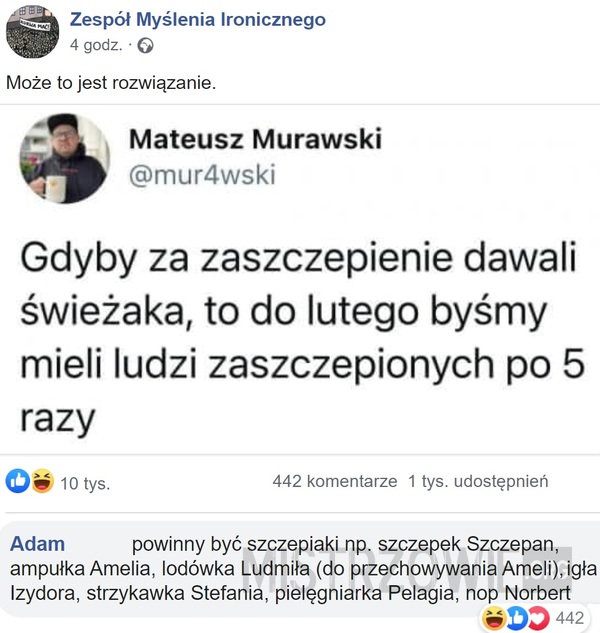Click the caption Może to jest rozwiązanie

tap(111, 83)
